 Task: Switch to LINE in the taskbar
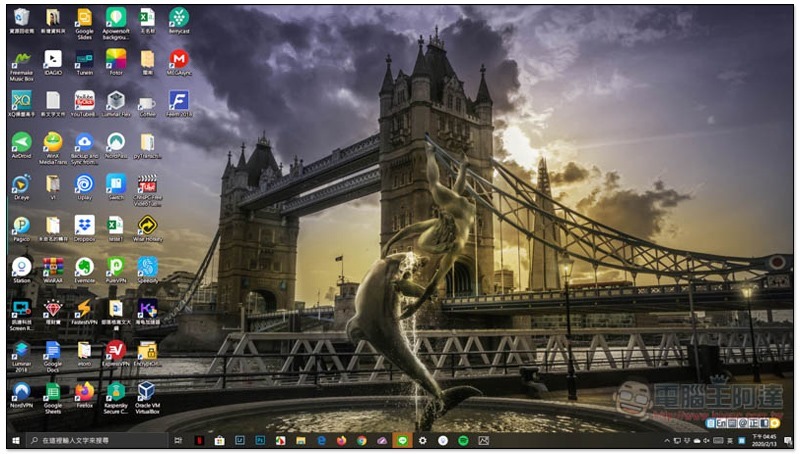tap(402, 440)
